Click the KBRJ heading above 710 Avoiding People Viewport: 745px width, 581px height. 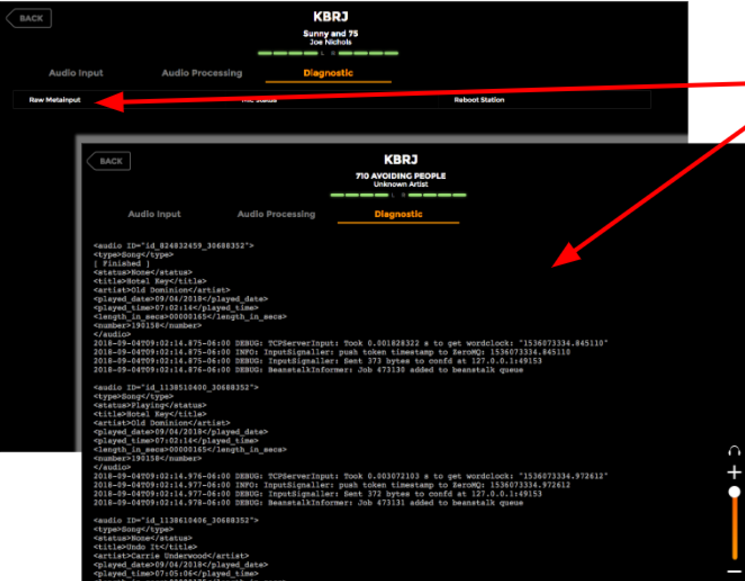[x=398, y=159]
